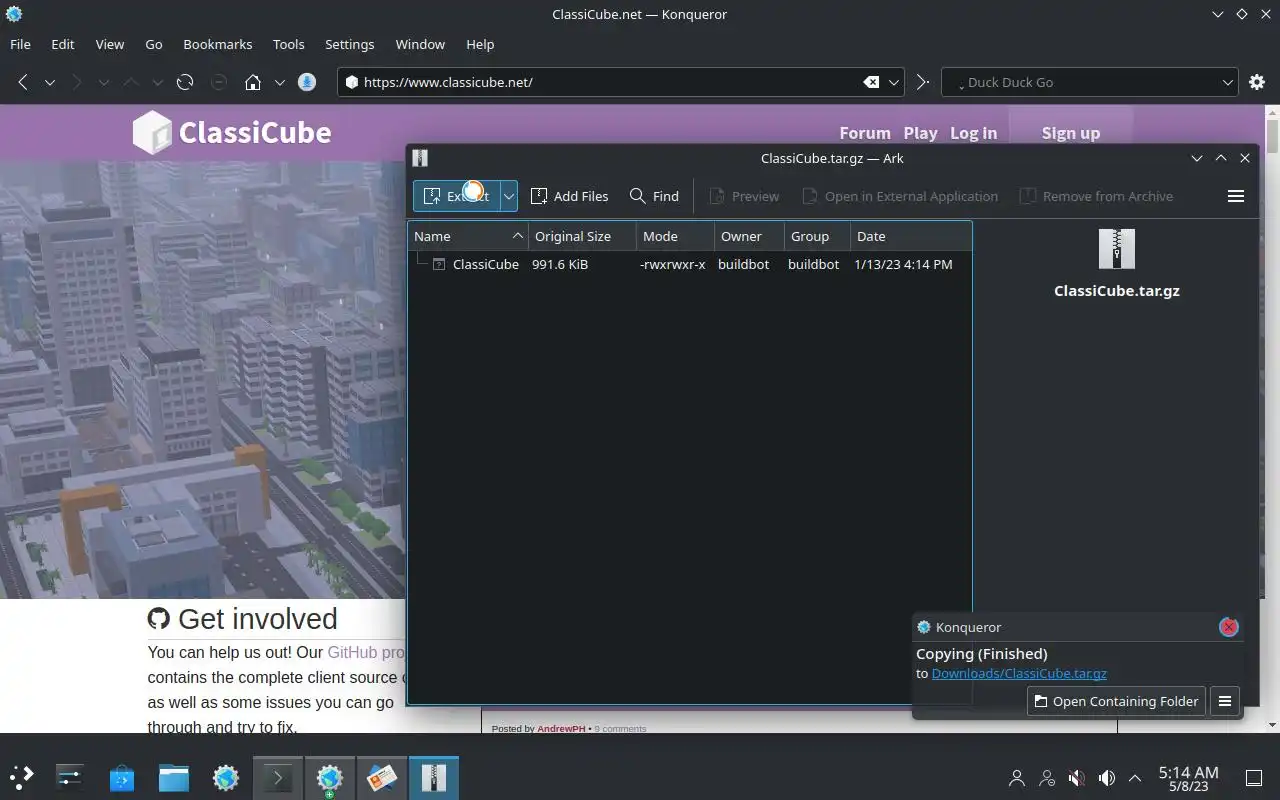This screenshot has height=800, width=1280.
Task: Click pinned Konqueror globe icon in taskbar
Action: 226,776
